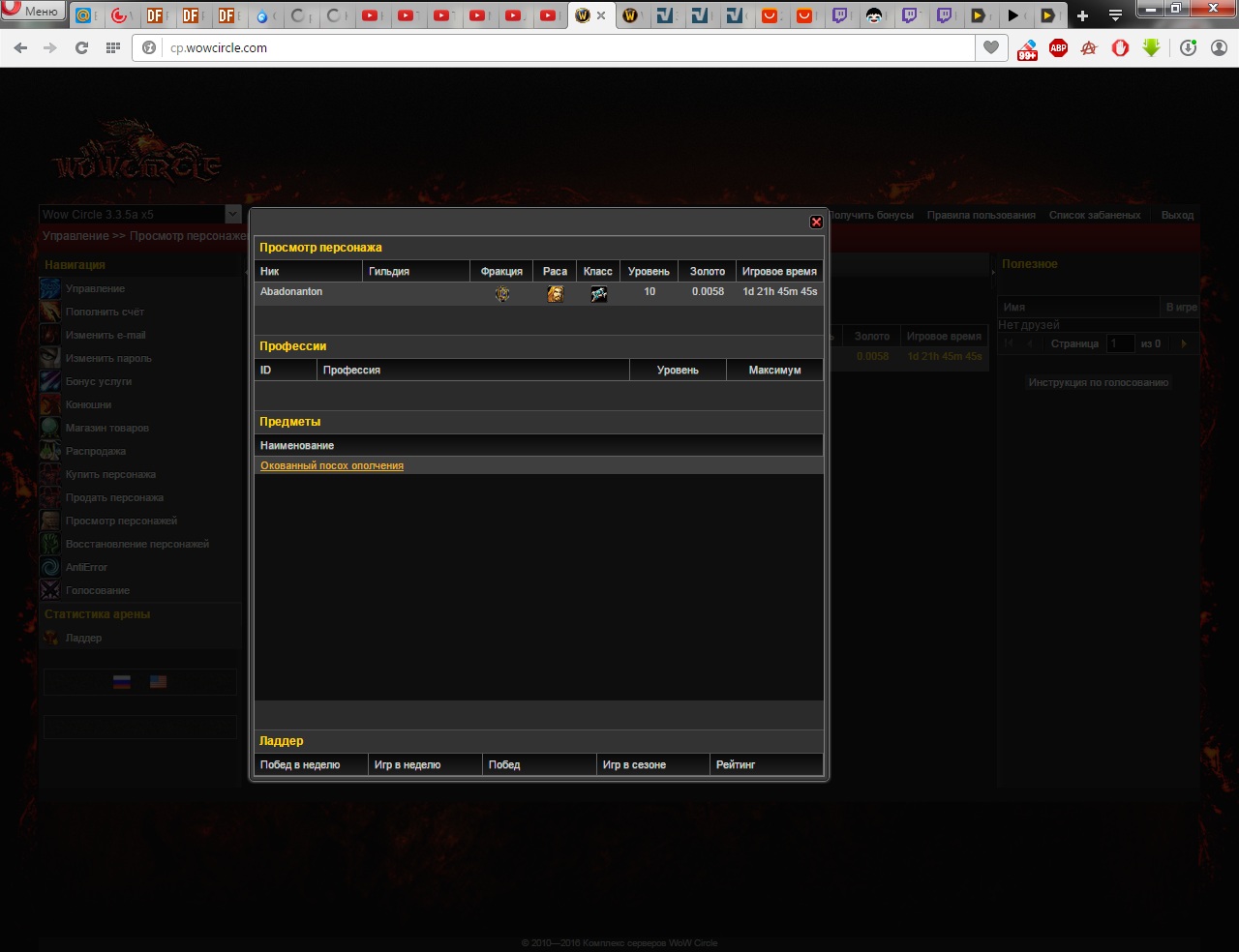Open the Opera Меню button
This screenshot has height=952, width=1239.
32,12
